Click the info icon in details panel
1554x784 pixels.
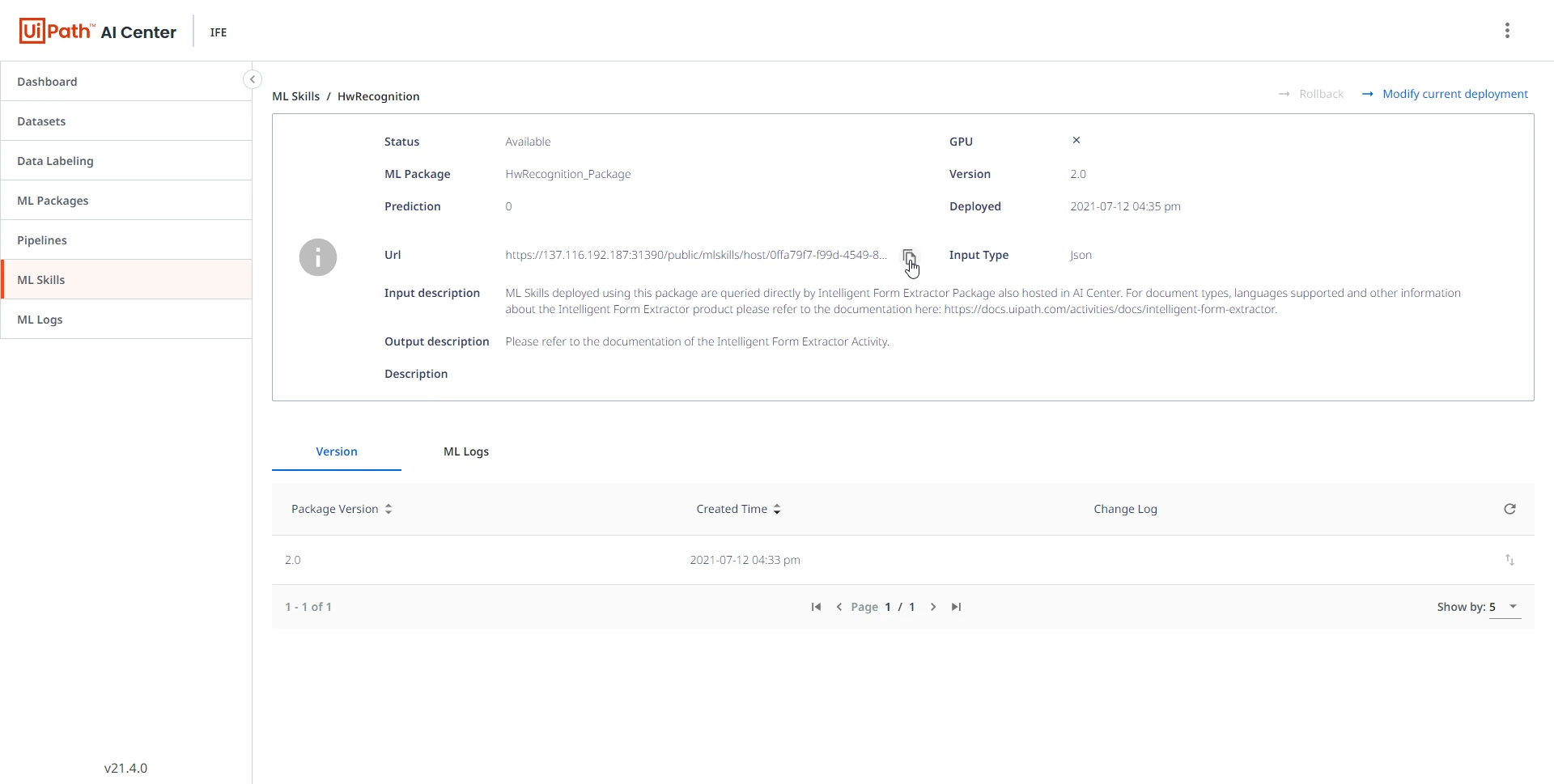(318, 257)
